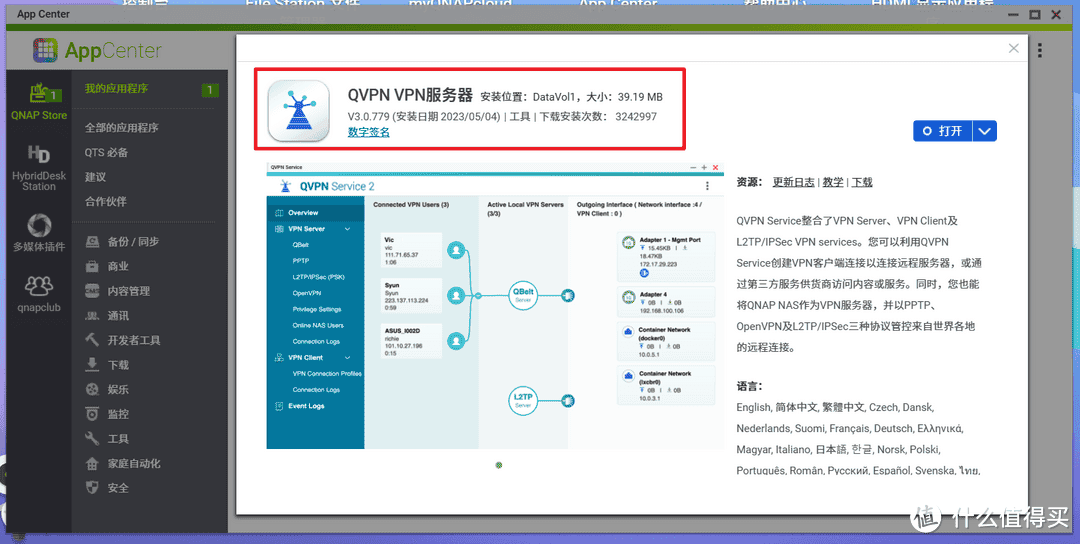Expand dropdown arrow beside 打开 button
The height and width of the screenshot is (544, 1080).
(985, 131)
